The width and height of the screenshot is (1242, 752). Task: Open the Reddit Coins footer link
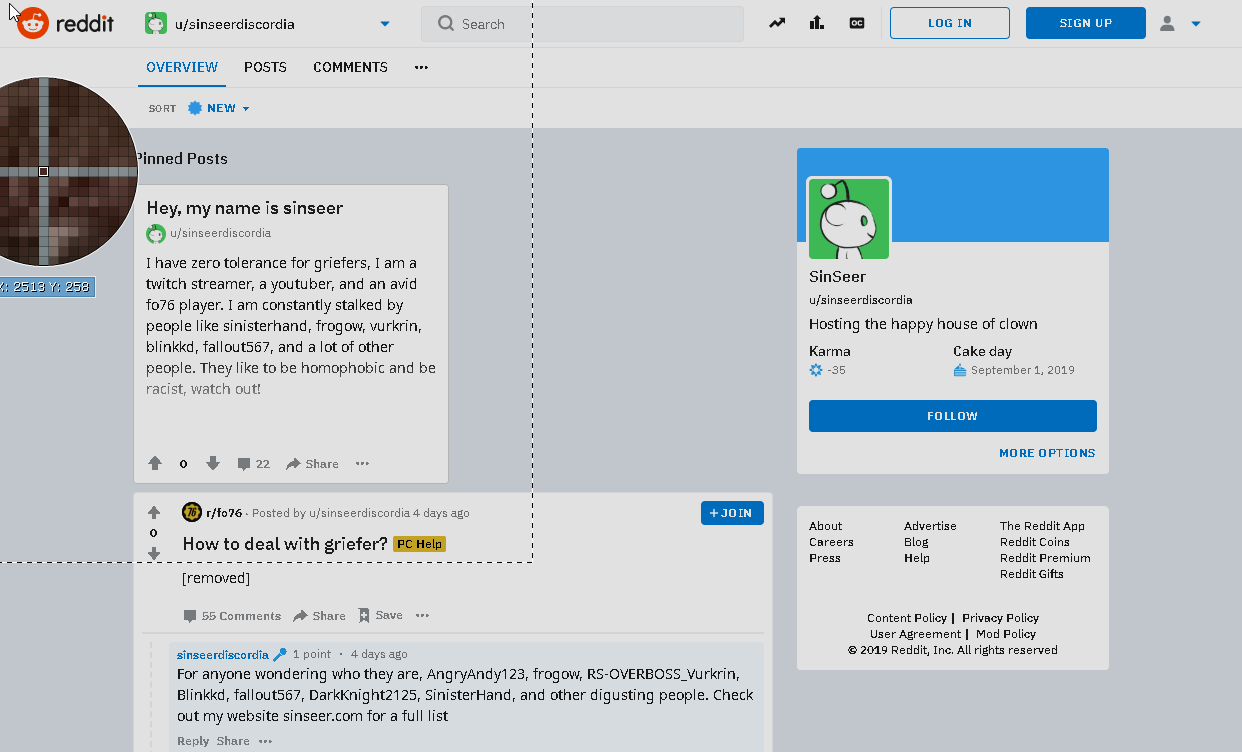[1035, 542]
